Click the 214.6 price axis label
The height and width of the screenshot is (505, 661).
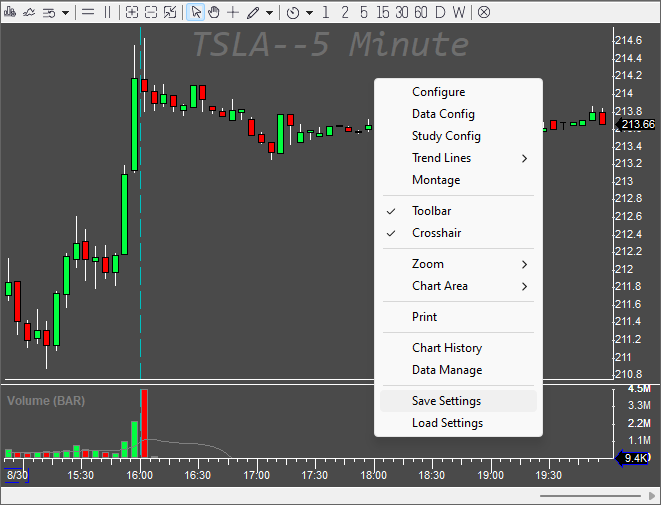pyautogui.click(x=629, y=40)
